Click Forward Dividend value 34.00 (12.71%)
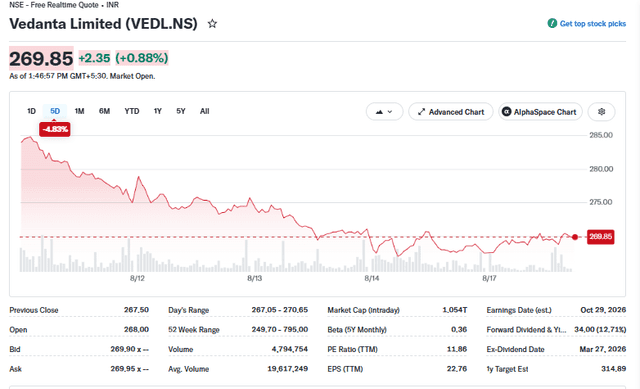This screenshot has width=640, height=389. (600, 329)
